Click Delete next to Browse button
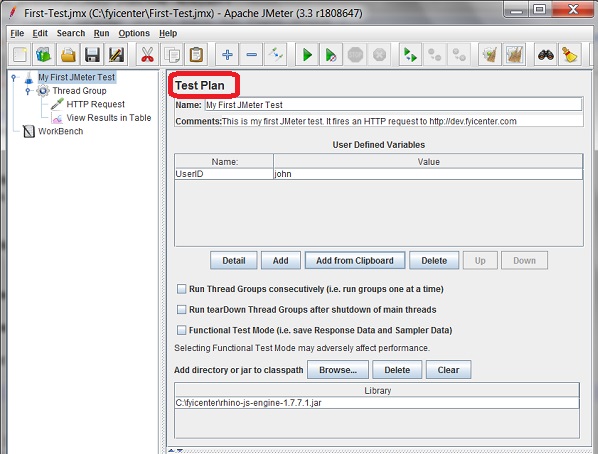Screen dimensions: 598x454 [x=397, y=370]
